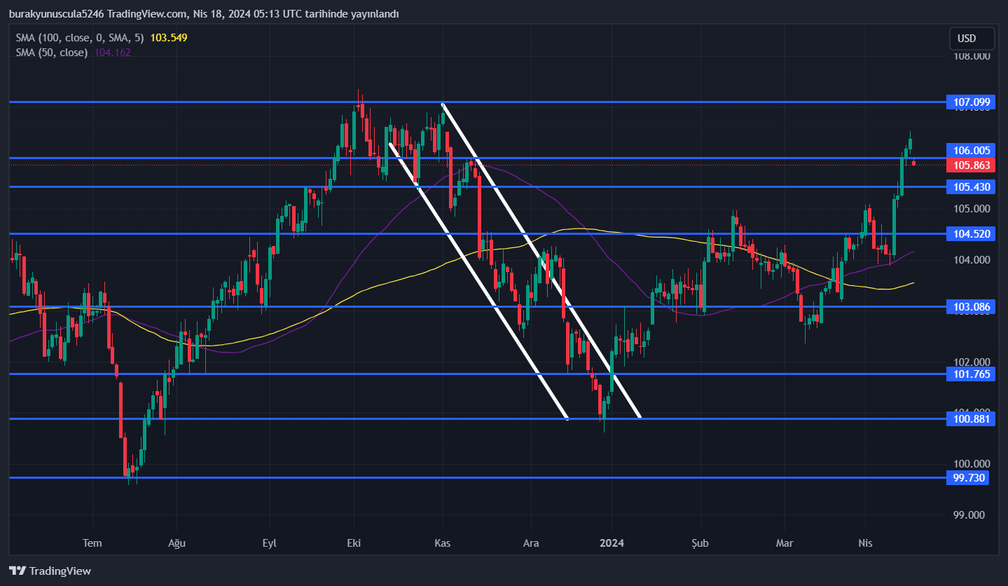The width and height of the screenshot is (1008, 586).
Task: Click the 2024 marker on time axis
Action: (612, 543)
